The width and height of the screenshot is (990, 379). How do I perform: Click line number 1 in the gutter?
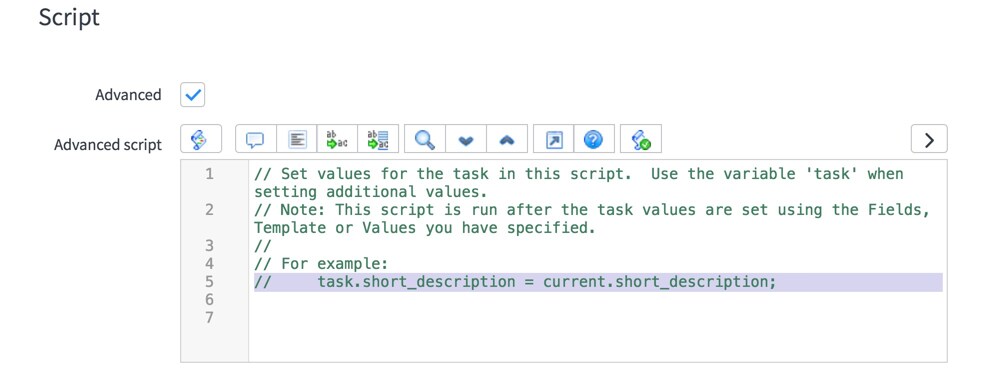click(209, 174)
